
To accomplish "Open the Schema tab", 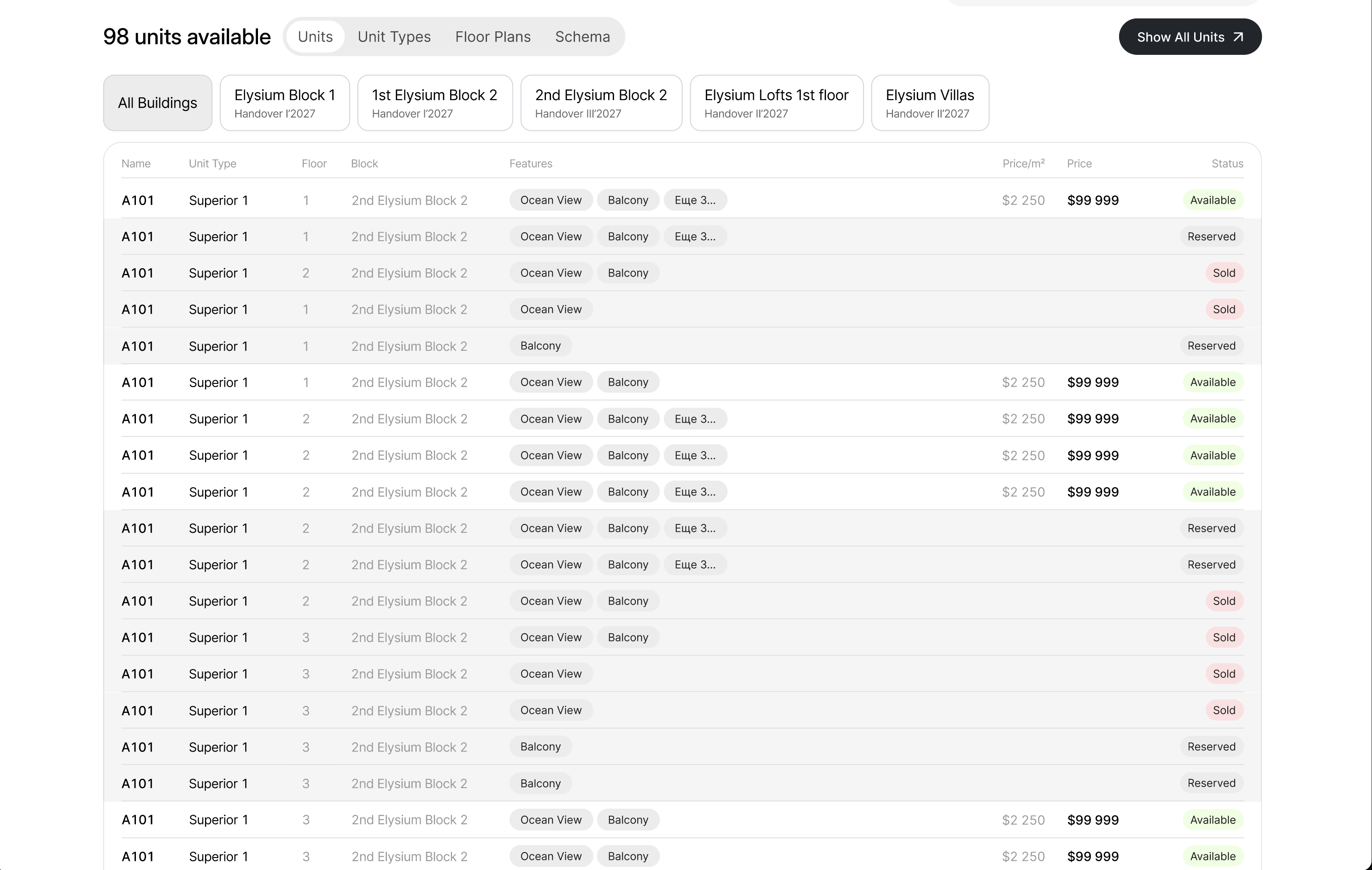I will (x=582, y=37).
